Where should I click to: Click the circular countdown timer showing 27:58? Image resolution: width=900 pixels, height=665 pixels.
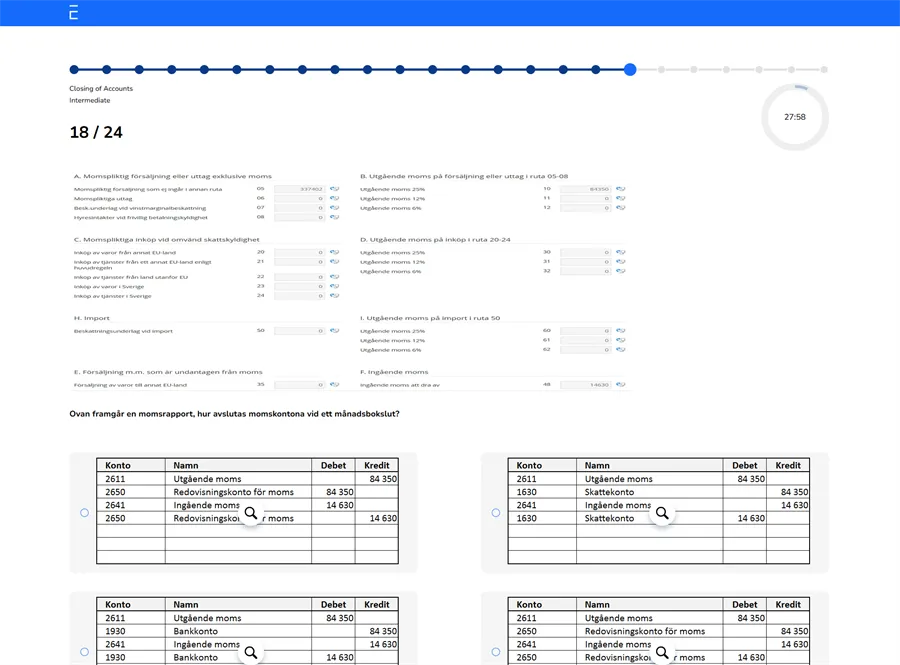(x=794, y=117)
